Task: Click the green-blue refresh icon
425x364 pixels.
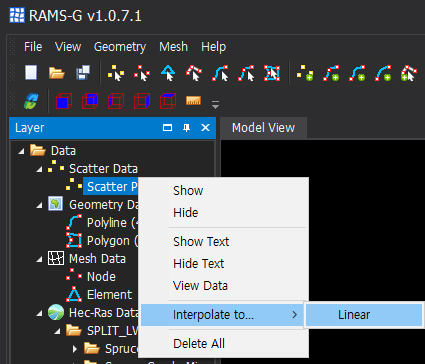Action: tap(31, 101)
